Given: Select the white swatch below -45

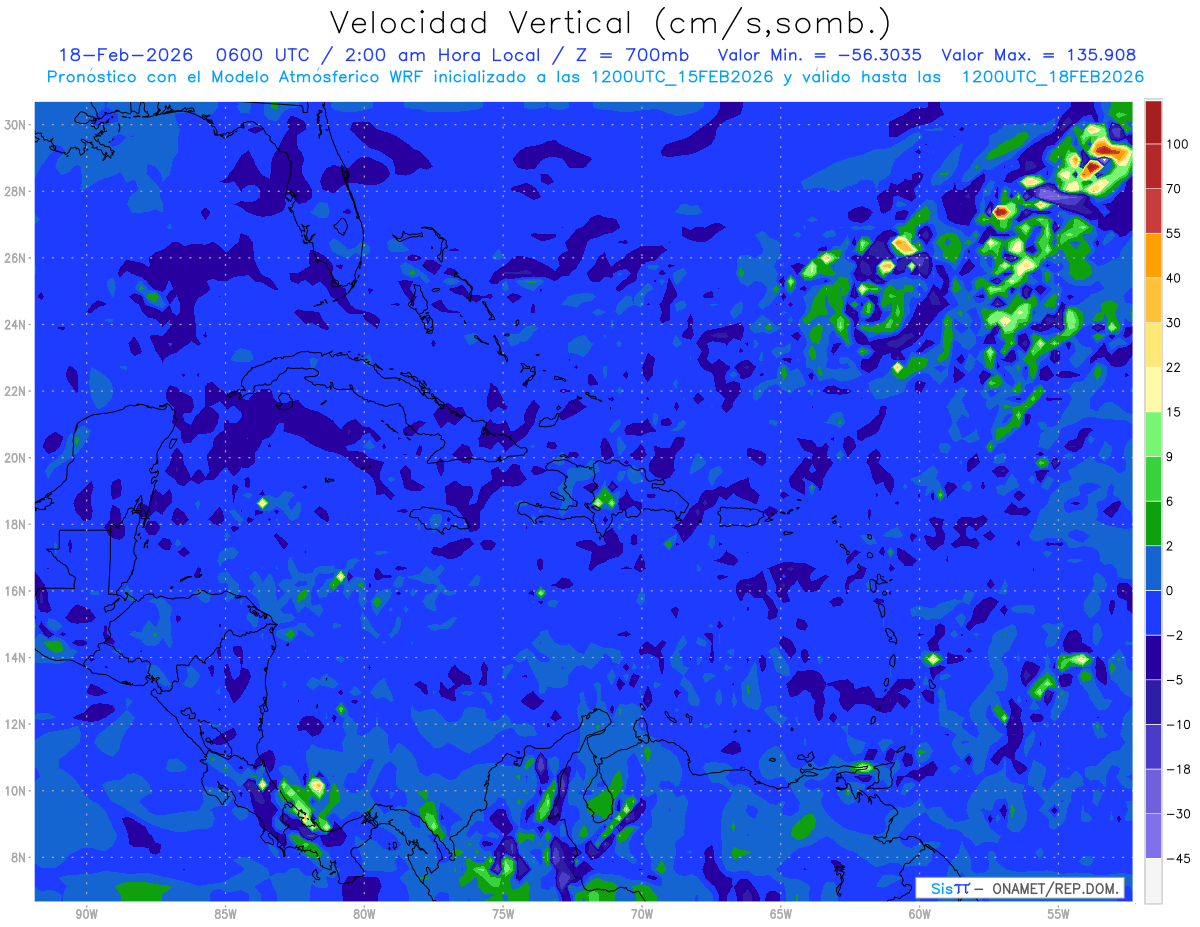Looking at the screenshot, I should pyautogui.click(x=1153, y=880).
